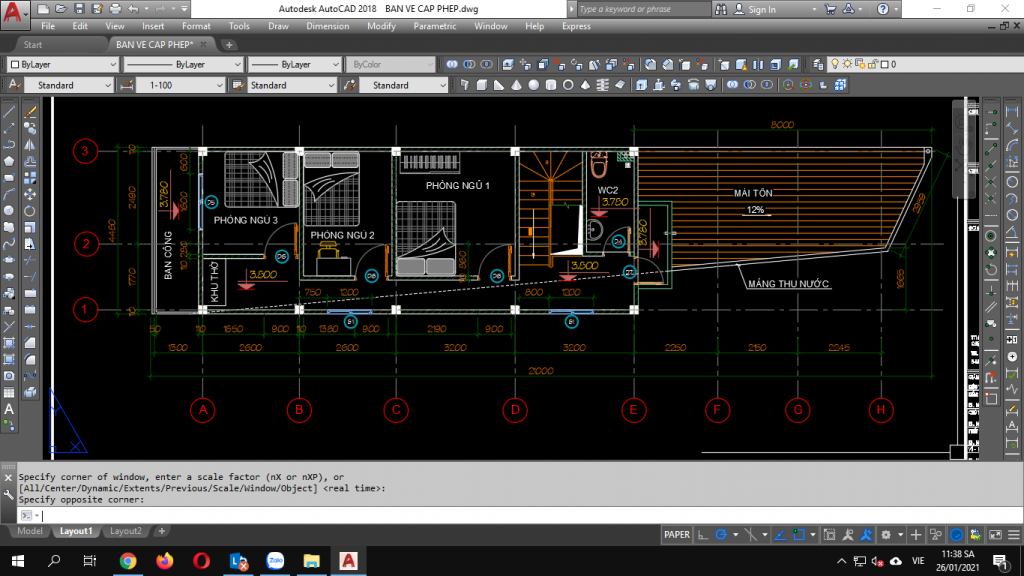Open the Text Style manager icon

click(x=14, y=85)
